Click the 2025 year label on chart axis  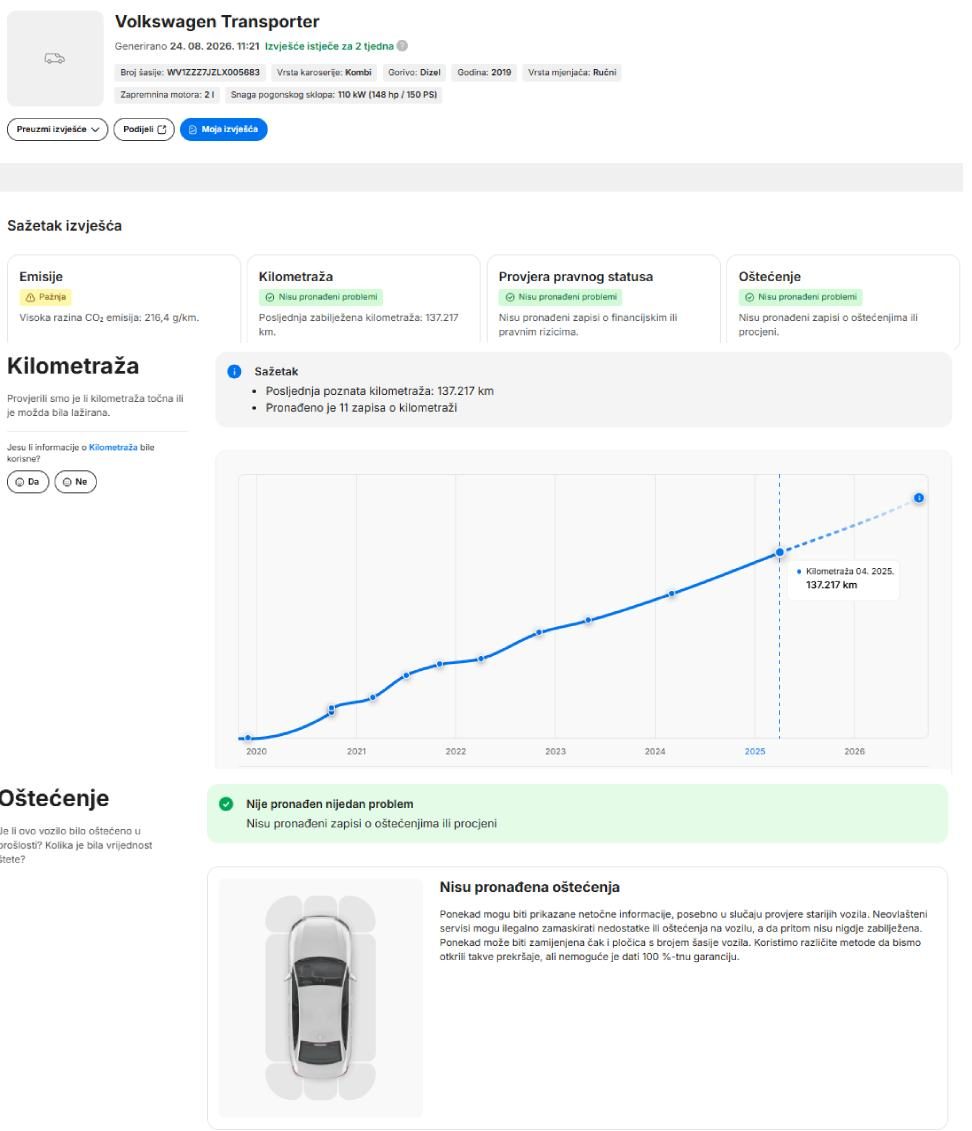[755, 752]
